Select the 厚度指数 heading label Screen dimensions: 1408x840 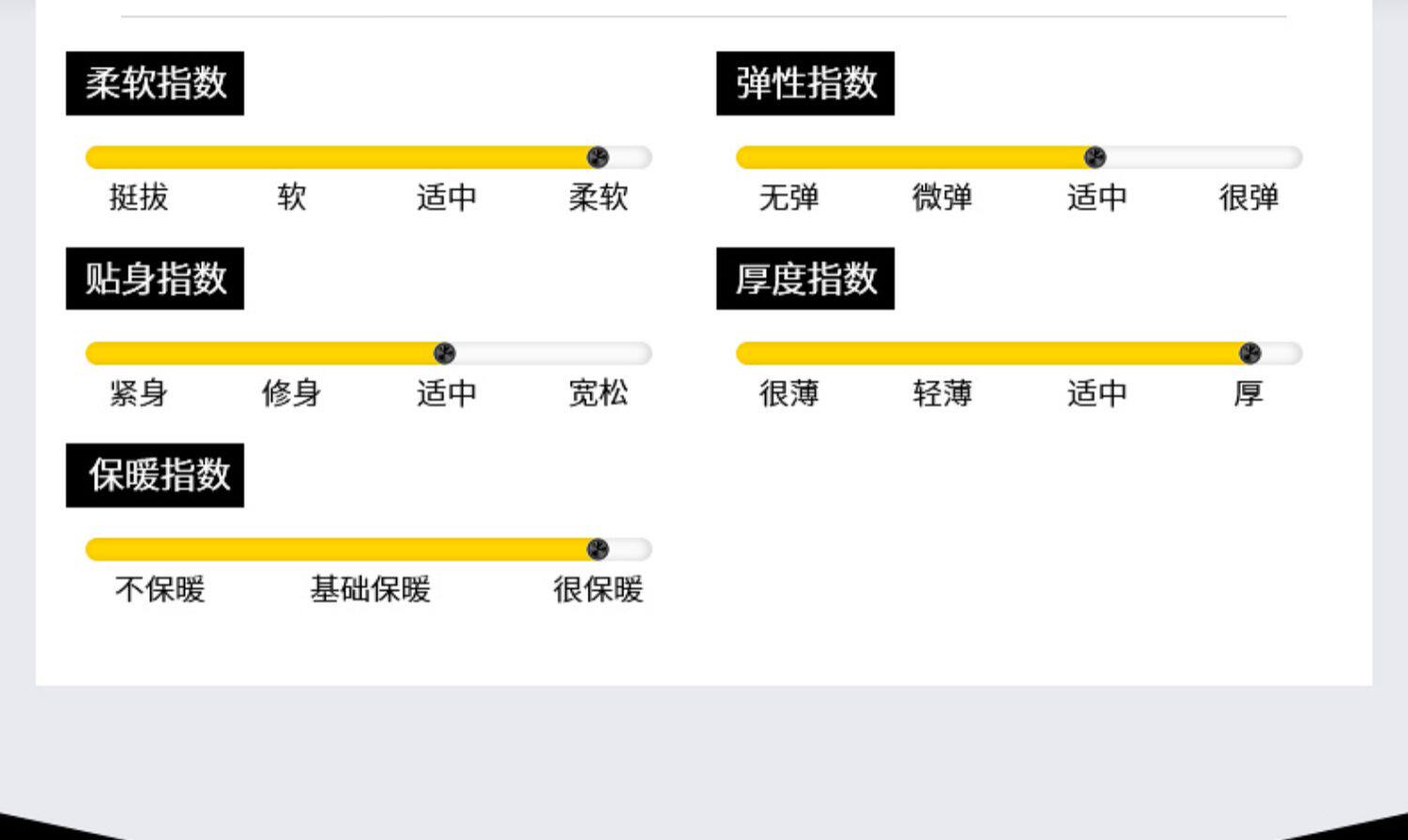click(x=805, y=279)
